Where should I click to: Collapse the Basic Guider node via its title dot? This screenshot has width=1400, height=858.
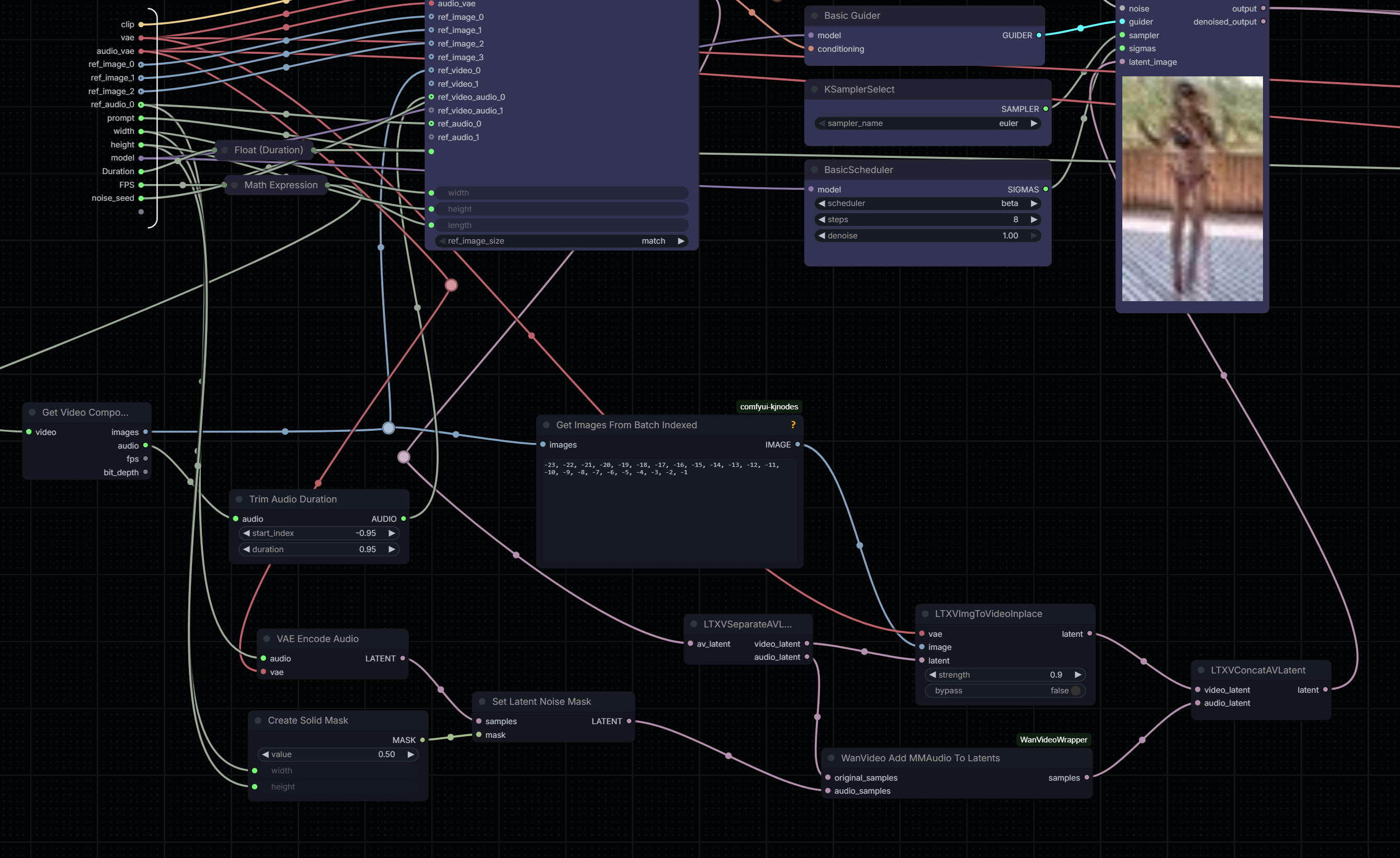(814, 16)
